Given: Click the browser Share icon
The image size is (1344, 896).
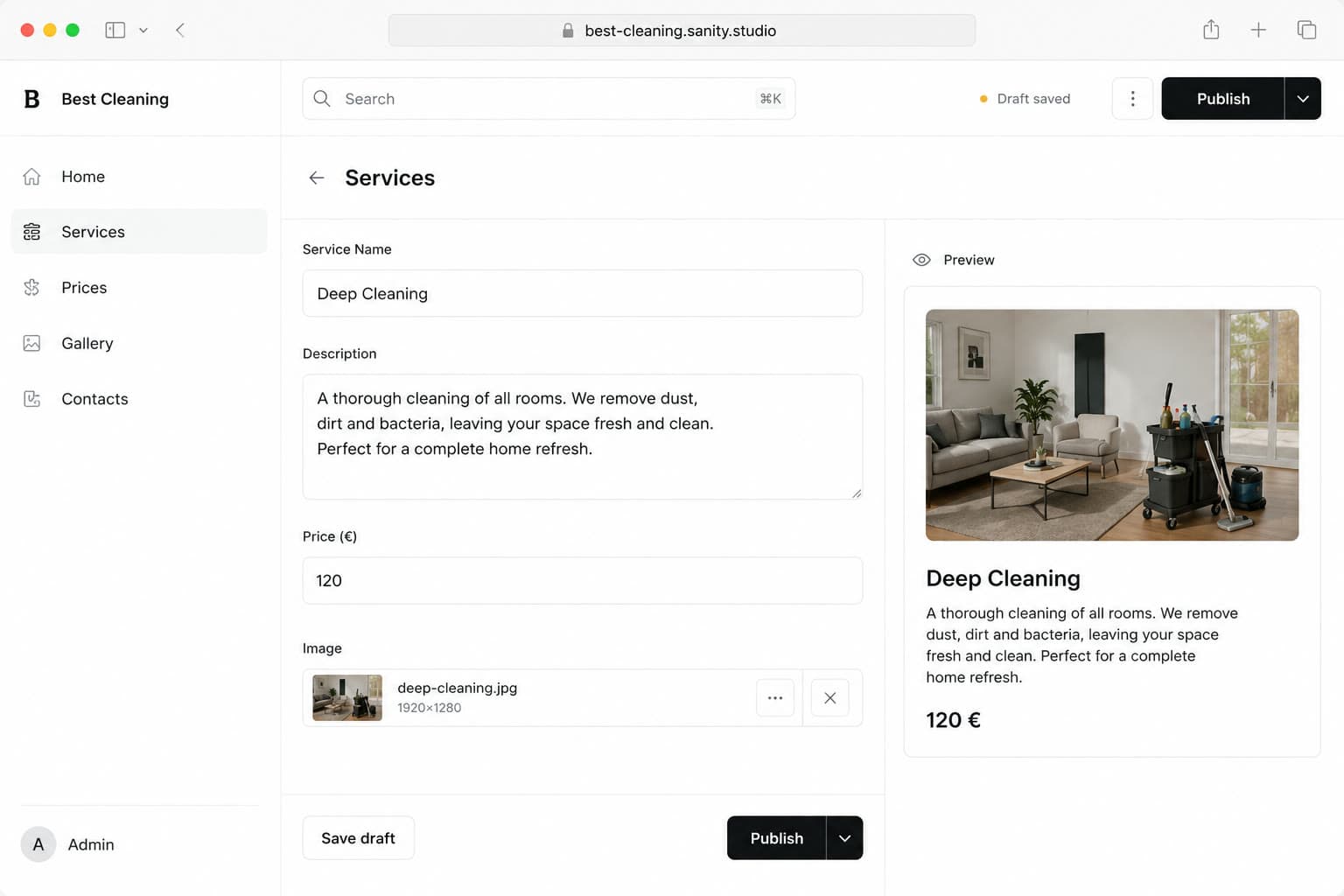Looking at the screenshot, I should [1211, 30].
